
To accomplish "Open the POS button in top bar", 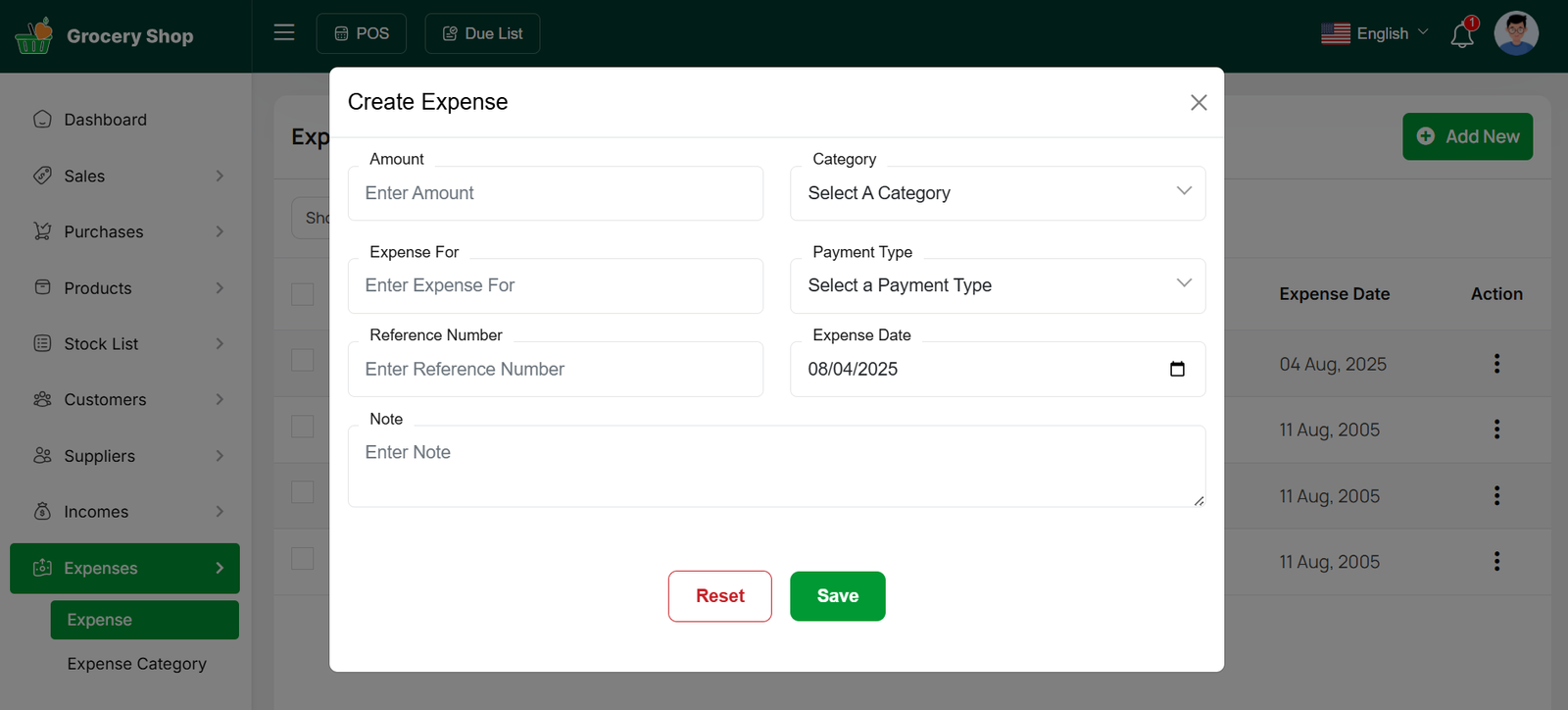I will point(362,33).
